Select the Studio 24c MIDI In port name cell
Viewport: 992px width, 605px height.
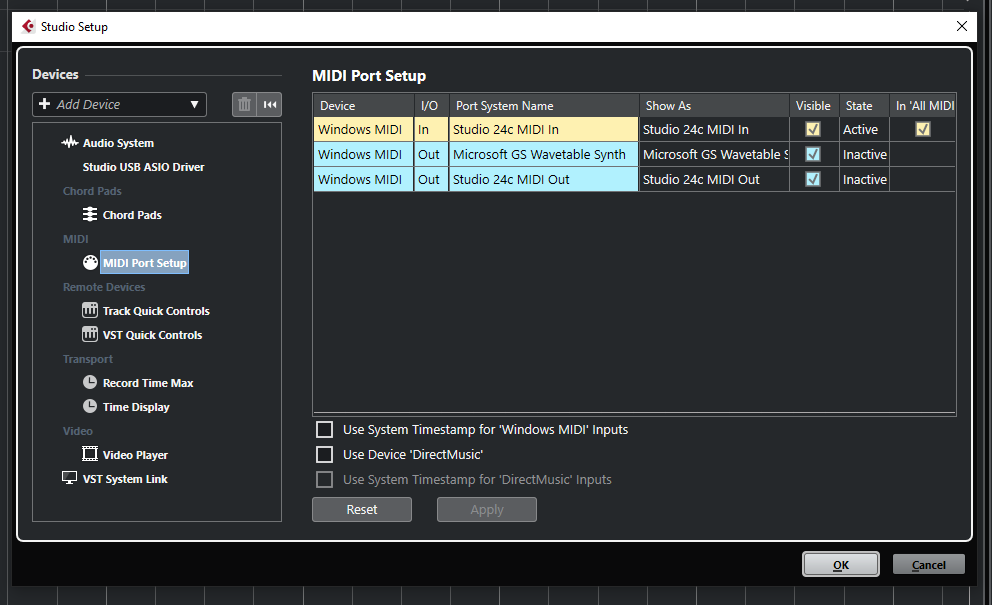click(543, 129)
